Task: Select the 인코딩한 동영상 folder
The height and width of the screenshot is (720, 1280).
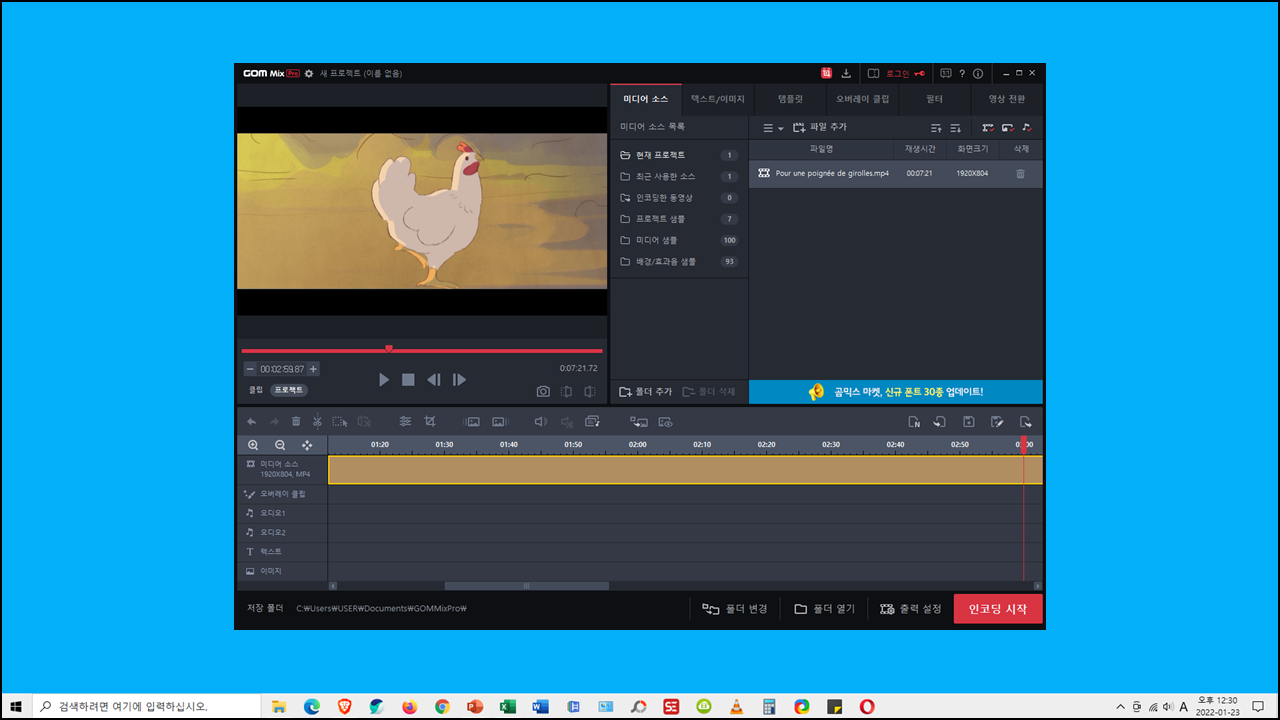Action: (x=679, y=197)
